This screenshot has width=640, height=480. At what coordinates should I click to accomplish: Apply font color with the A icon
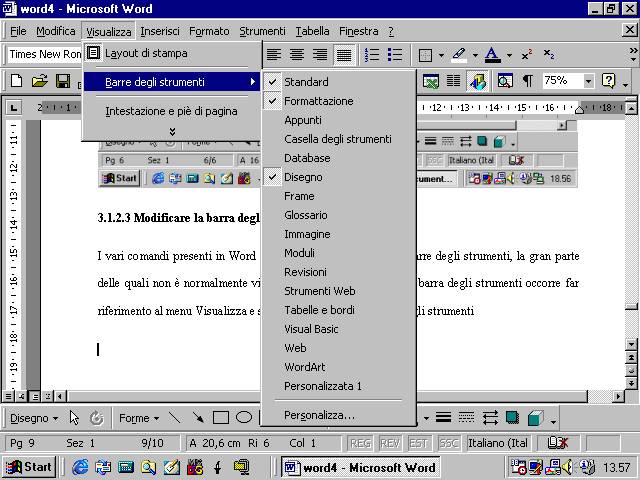point(493,55)
